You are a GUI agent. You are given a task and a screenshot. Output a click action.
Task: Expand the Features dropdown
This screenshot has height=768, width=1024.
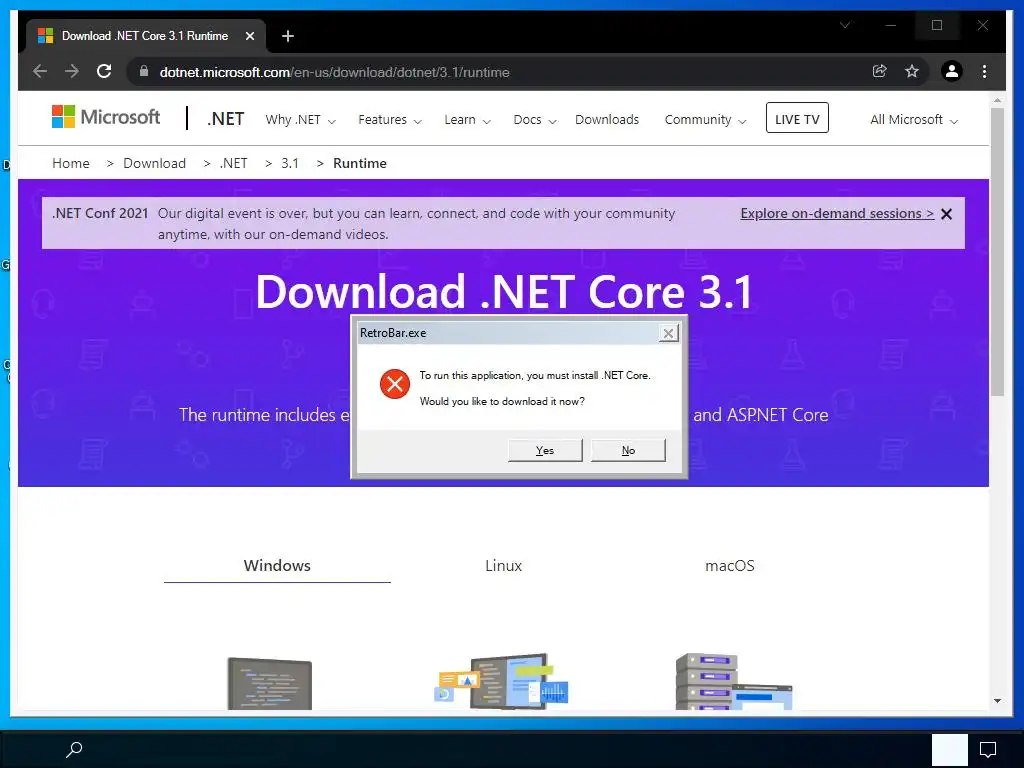(390, 120)
